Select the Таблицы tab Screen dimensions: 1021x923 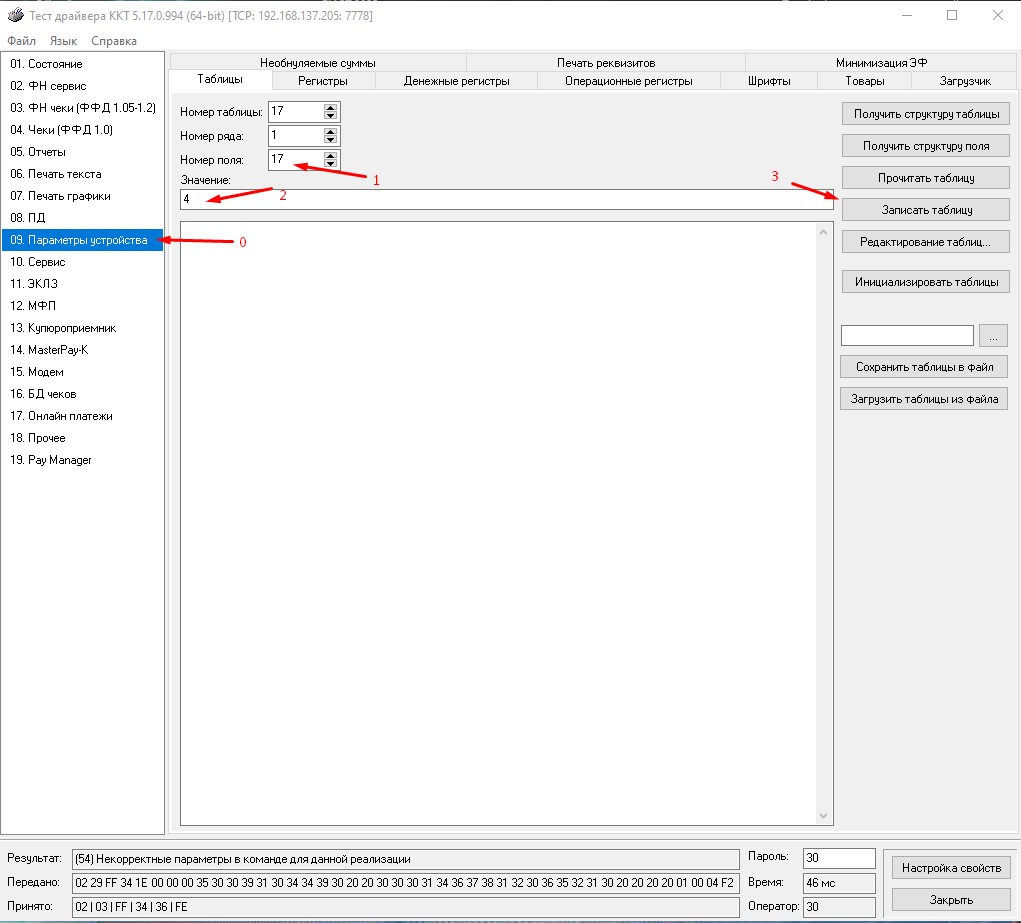(220, 79)
